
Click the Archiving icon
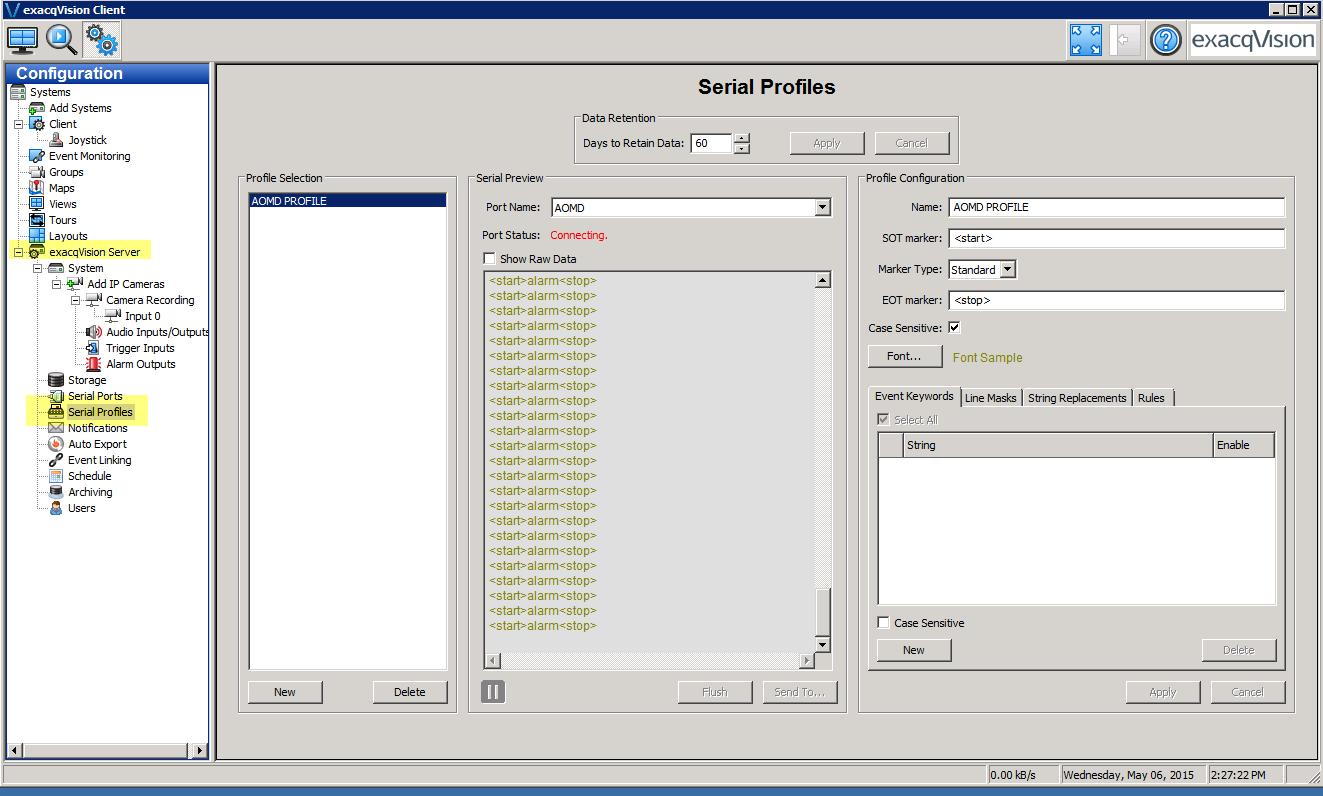56,492
